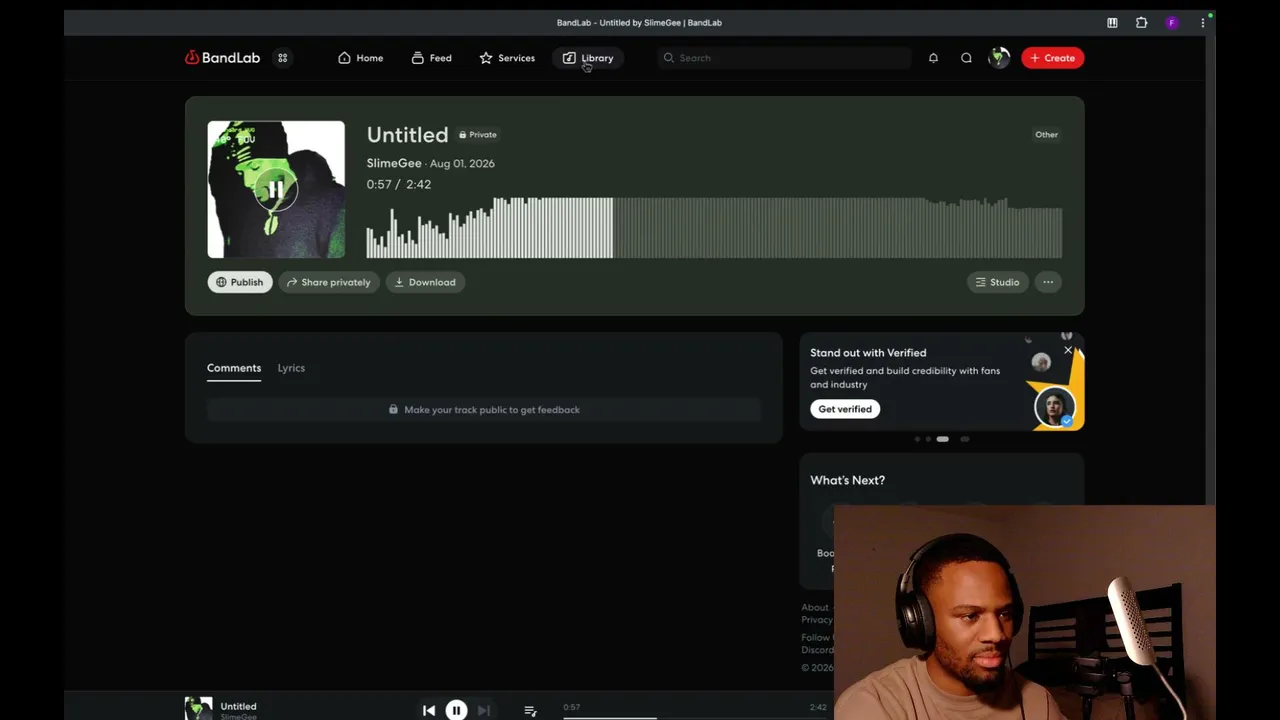The width and height of the screenshot is (1280, 720).
Task: Switch to the Comments tab
Action: pyautogui.click(x=234, y=368)
